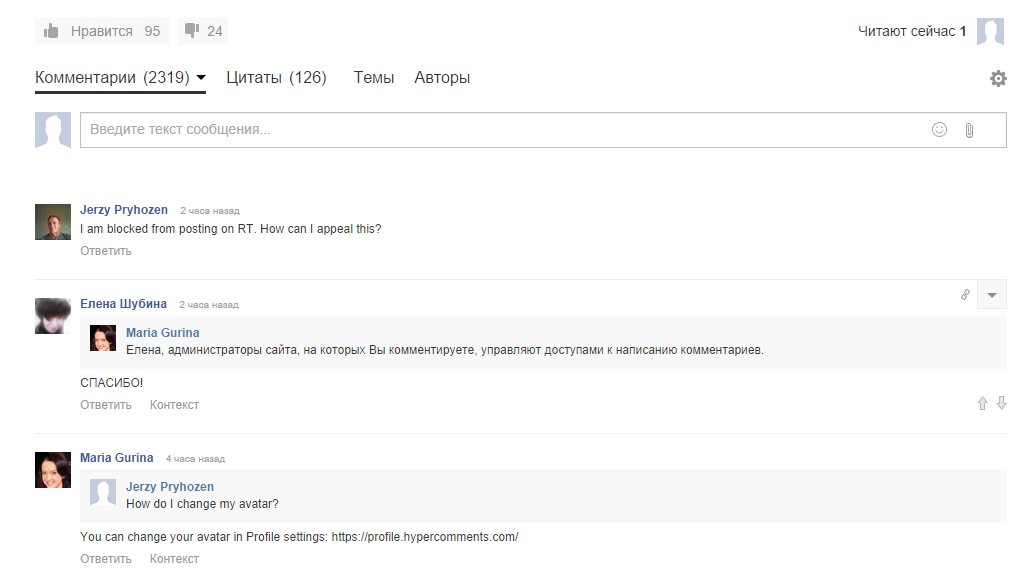Click the emoji smiley icon
This screenshot has height=580, width=1024.
point(939,130)
